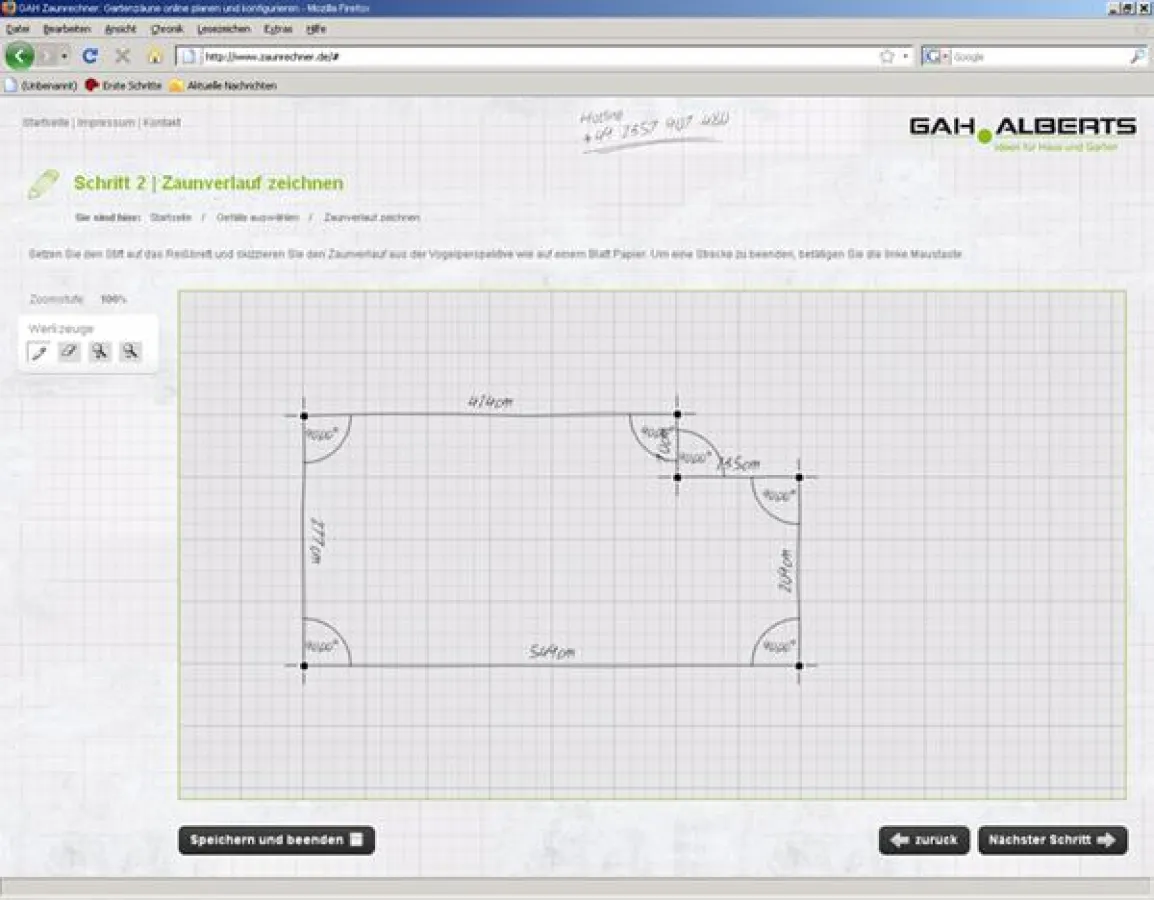Go to the browser home page icon

click(154, 56)
